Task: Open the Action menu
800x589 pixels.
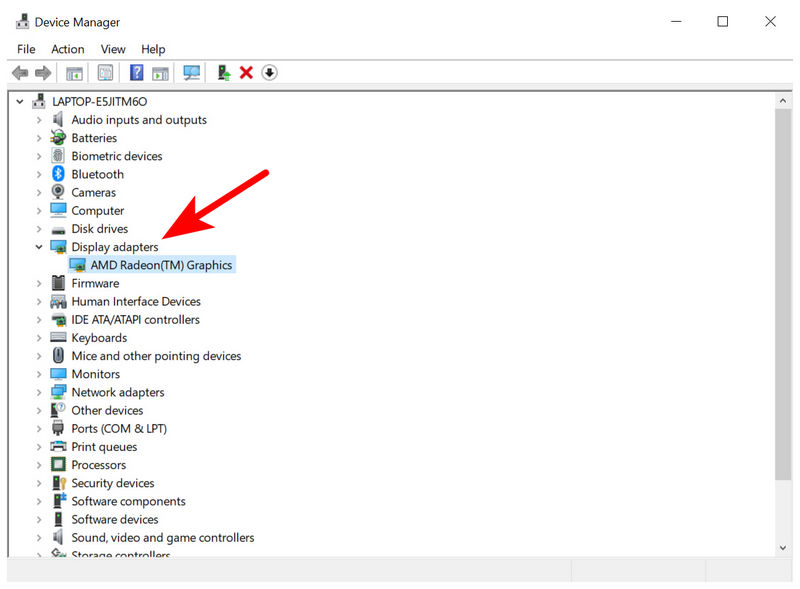Action: click(x=67, y=49)
